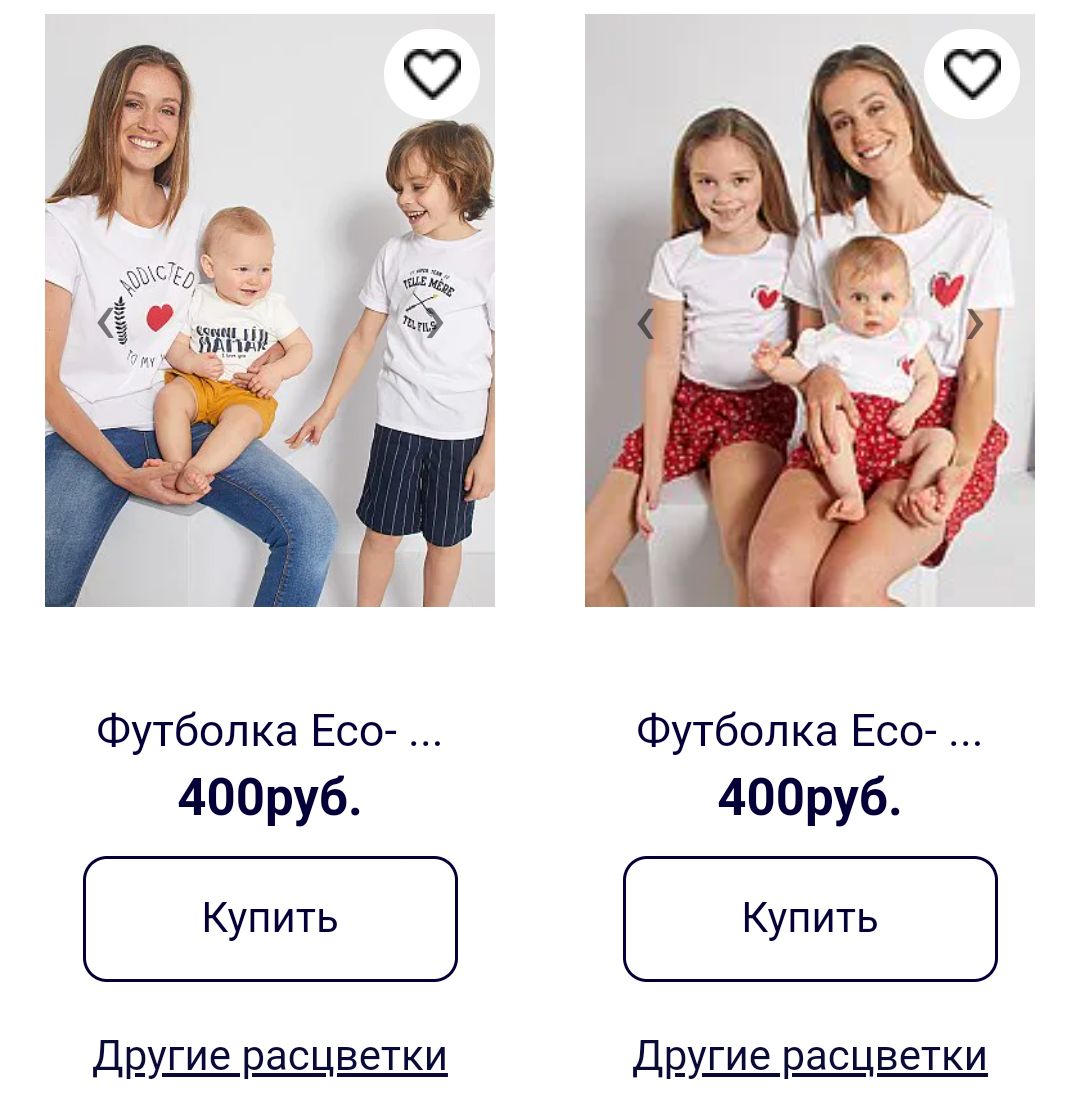This screenshot has height=1118, width=1080.
Task: Expand color options under the left Купить button
Action: pos(270,1057)
